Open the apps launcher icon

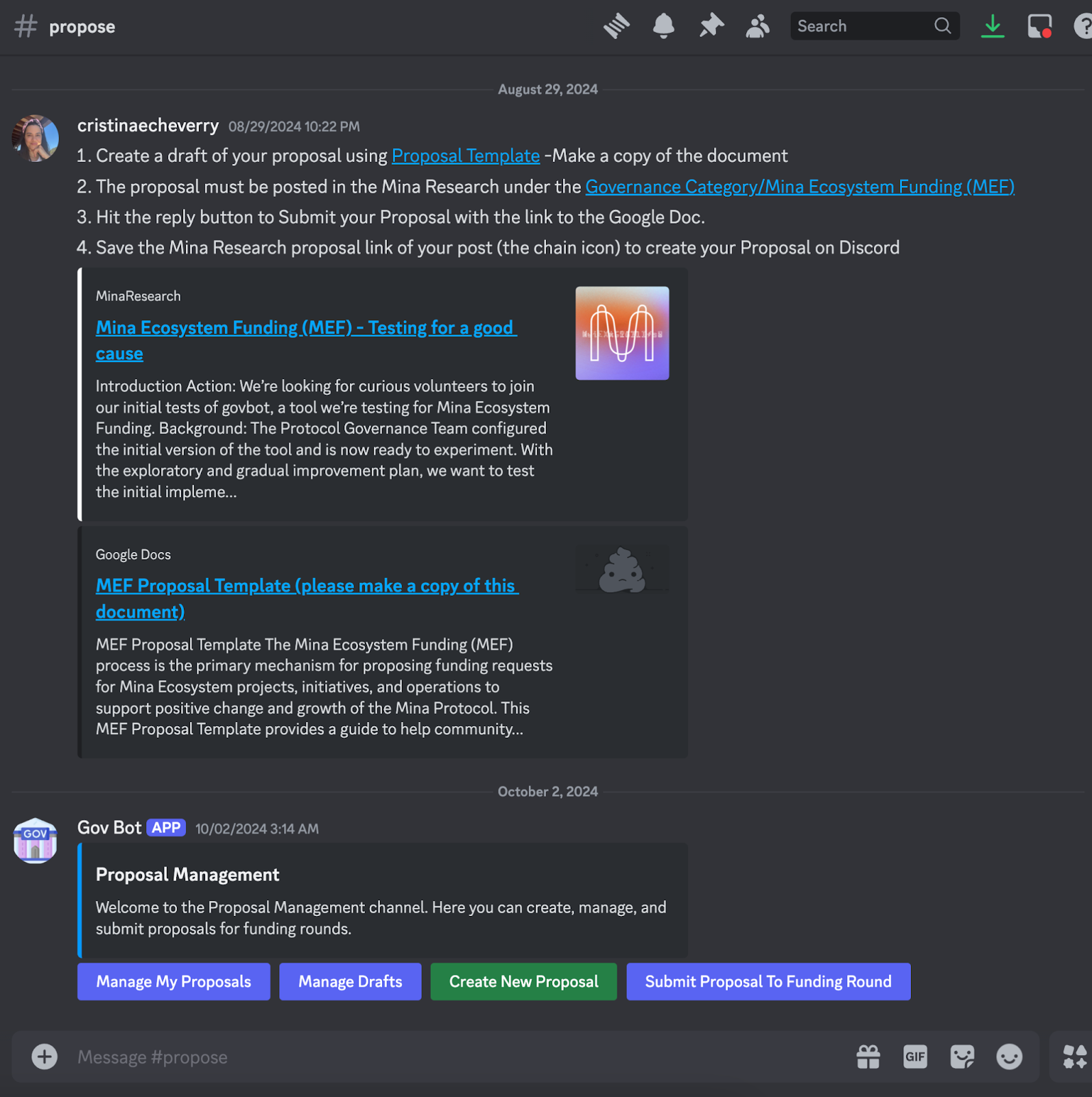coord(1075,1057)
